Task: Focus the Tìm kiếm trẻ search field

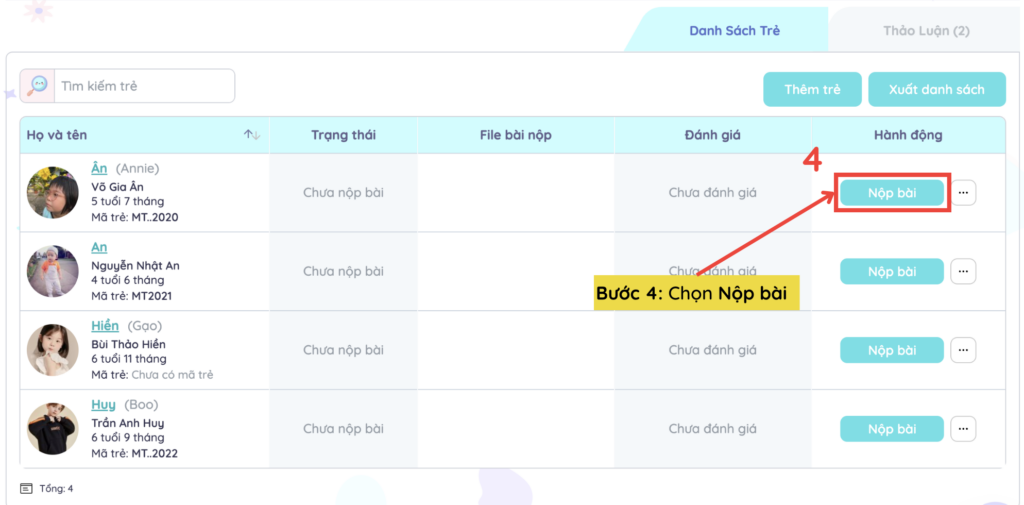Action: (x=145, y=86)
